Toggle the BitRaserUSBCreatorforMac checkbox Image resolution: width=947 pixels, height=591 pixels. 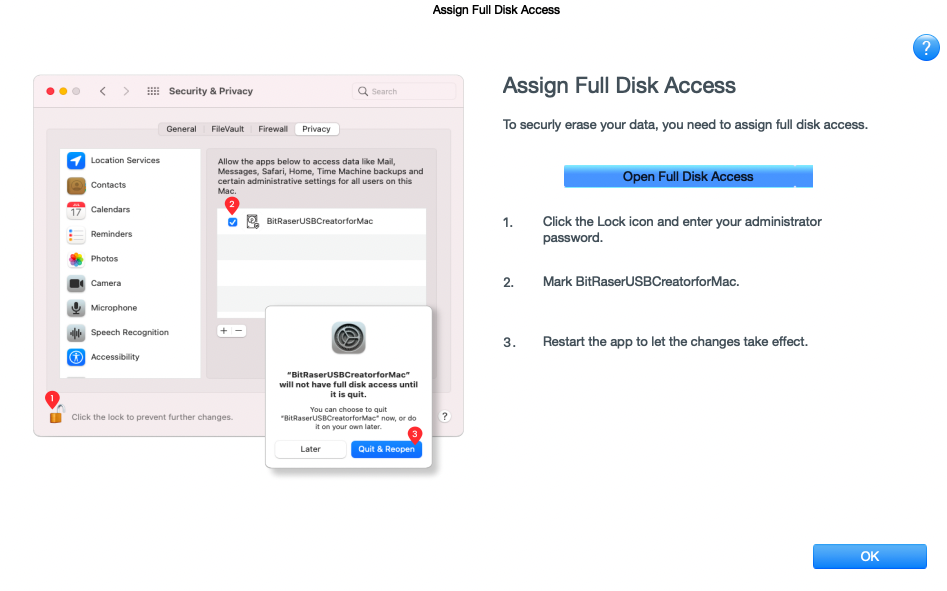233,222
